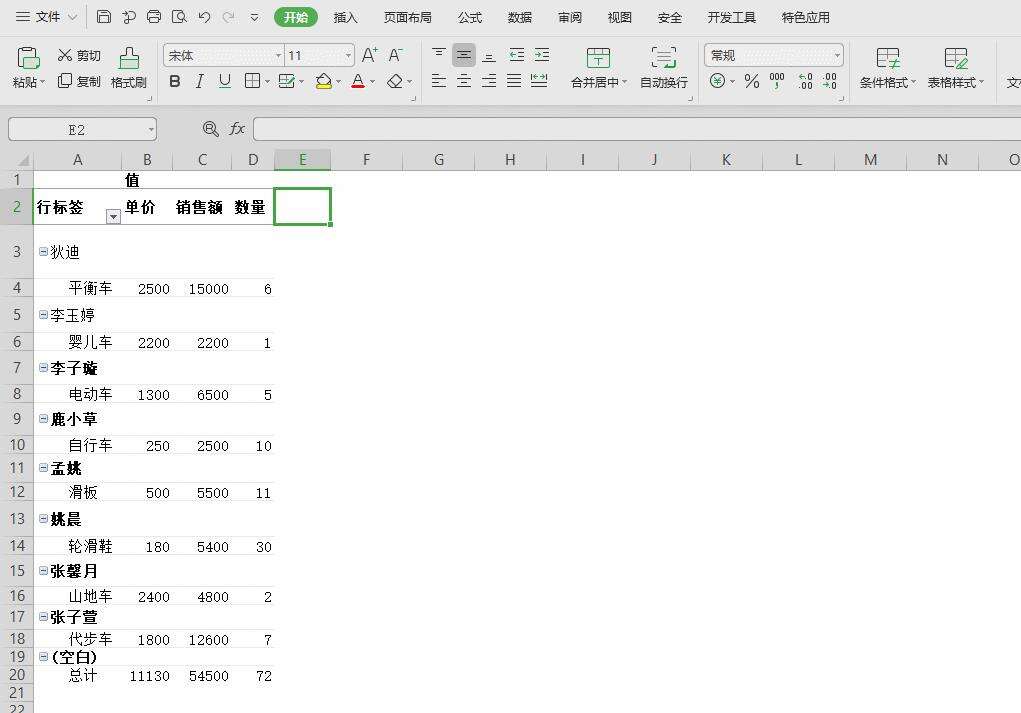Switch to the 视图 tab

click(x=619, y=18)
